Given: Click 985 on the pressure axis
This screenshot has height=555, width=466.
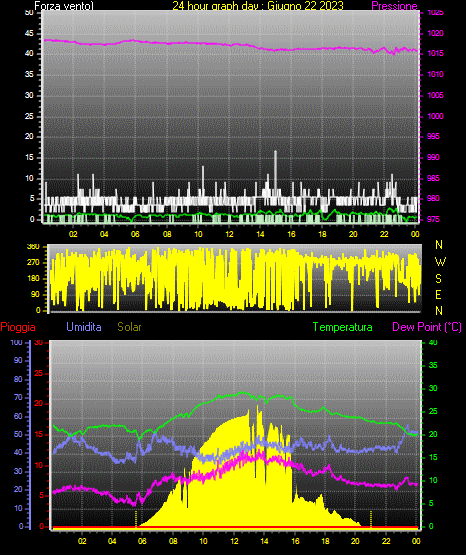Looking at the screenshot, I should 433,178.
